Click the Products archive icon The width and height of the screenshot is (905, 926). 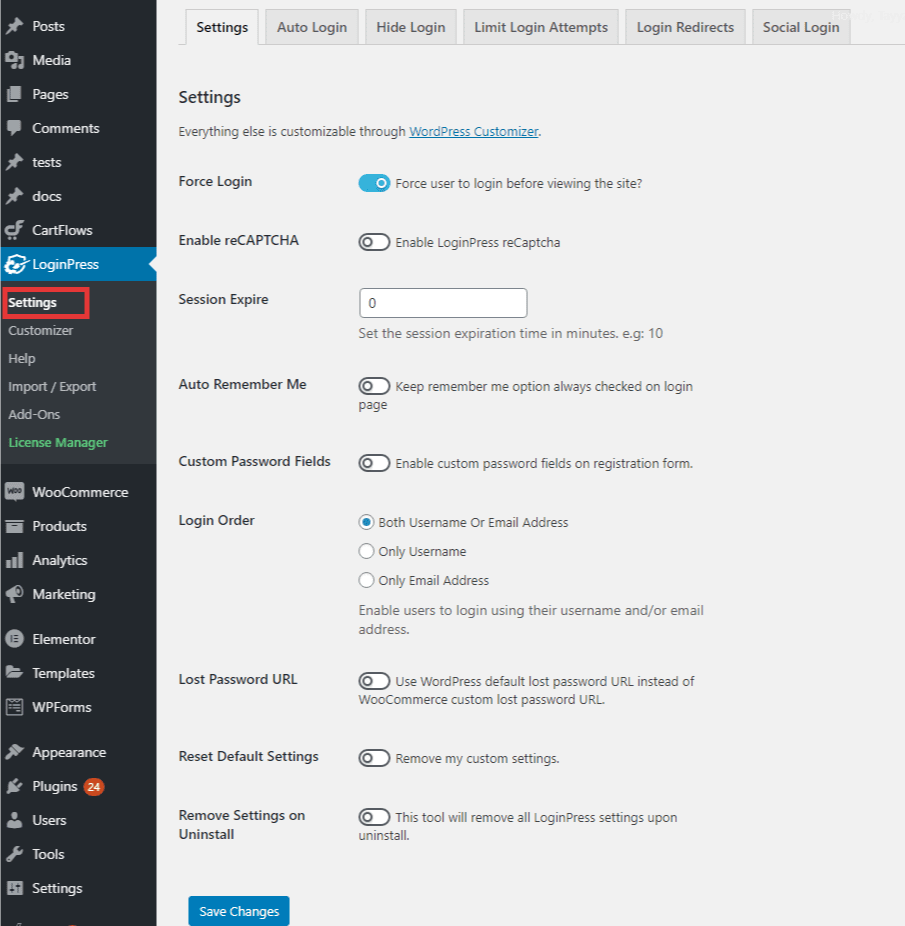coord(14,526)
